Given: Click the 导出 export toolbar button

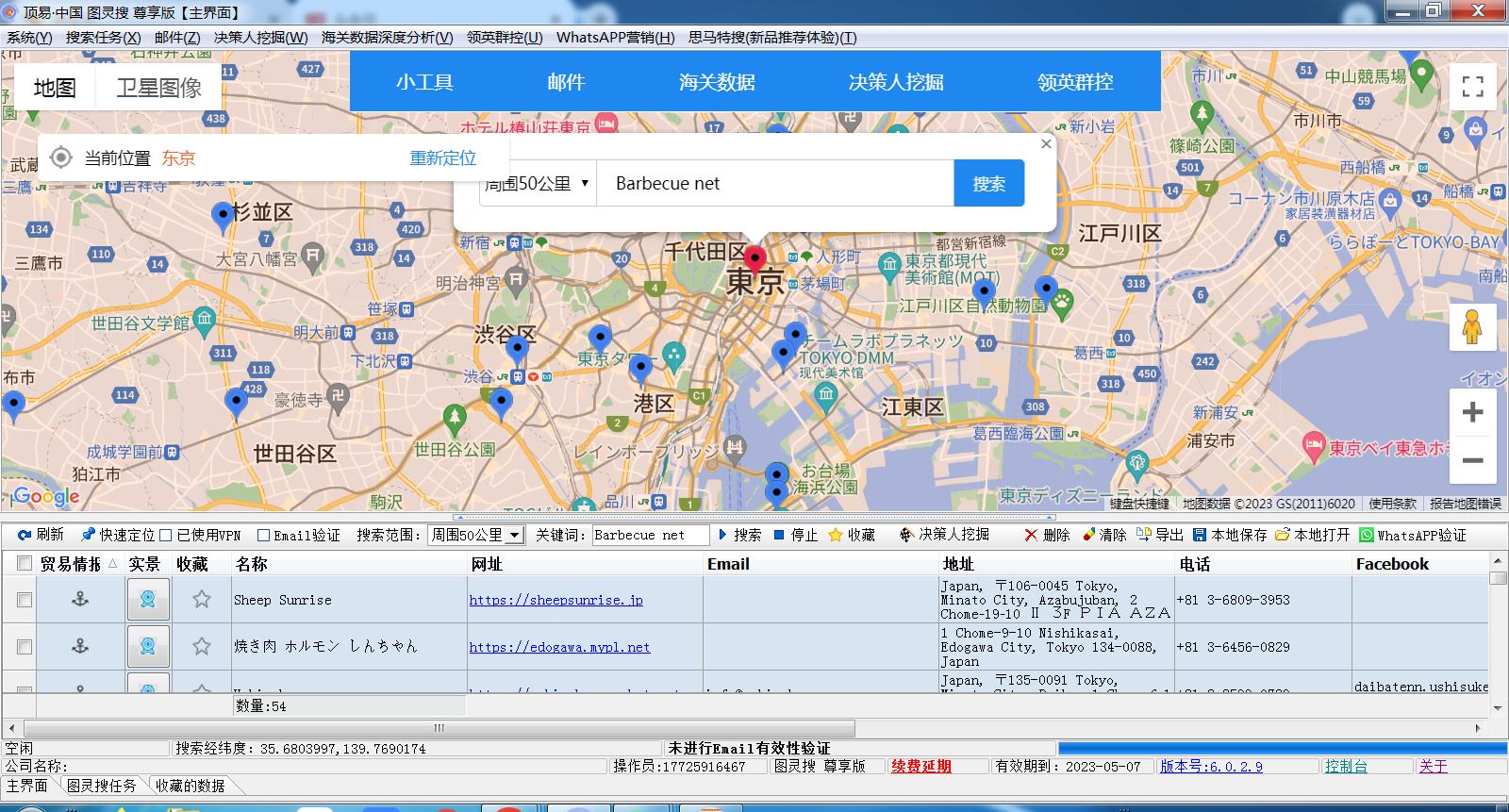Looking at the screenshot, I should pos(1160,535).
